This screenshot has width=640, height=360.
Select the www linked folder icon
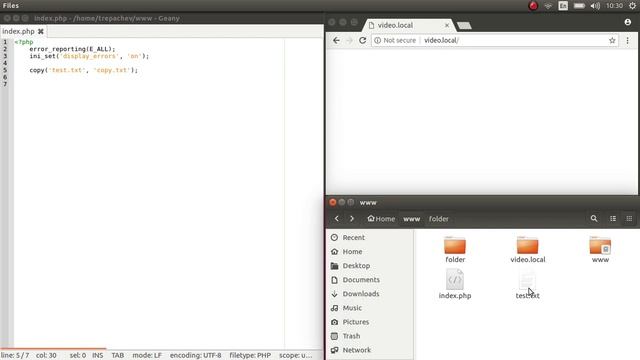click(x=600, y=245)
